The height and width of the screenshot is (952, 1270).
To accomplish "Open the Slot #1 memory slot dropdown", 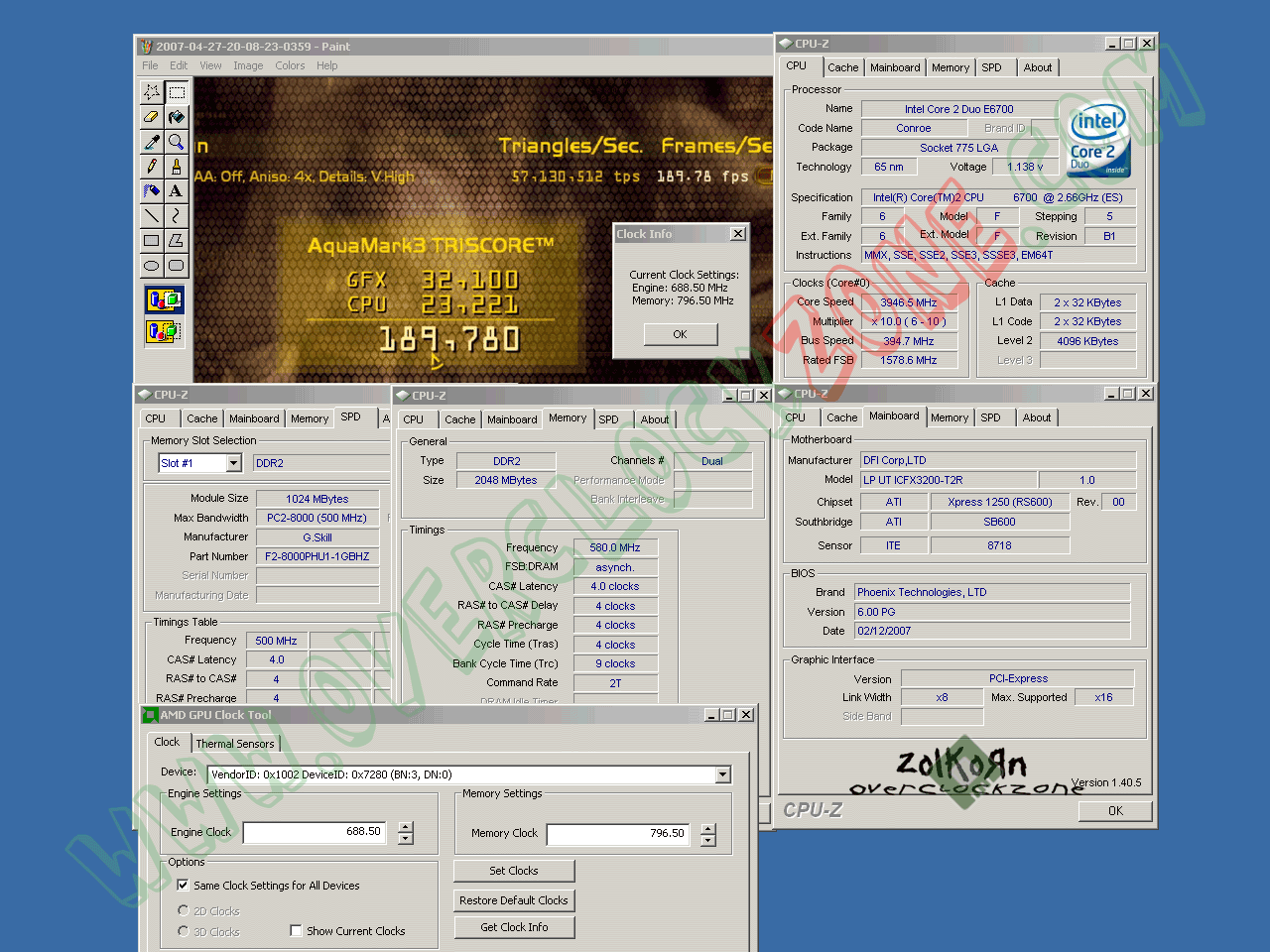I will pos(234,463).
